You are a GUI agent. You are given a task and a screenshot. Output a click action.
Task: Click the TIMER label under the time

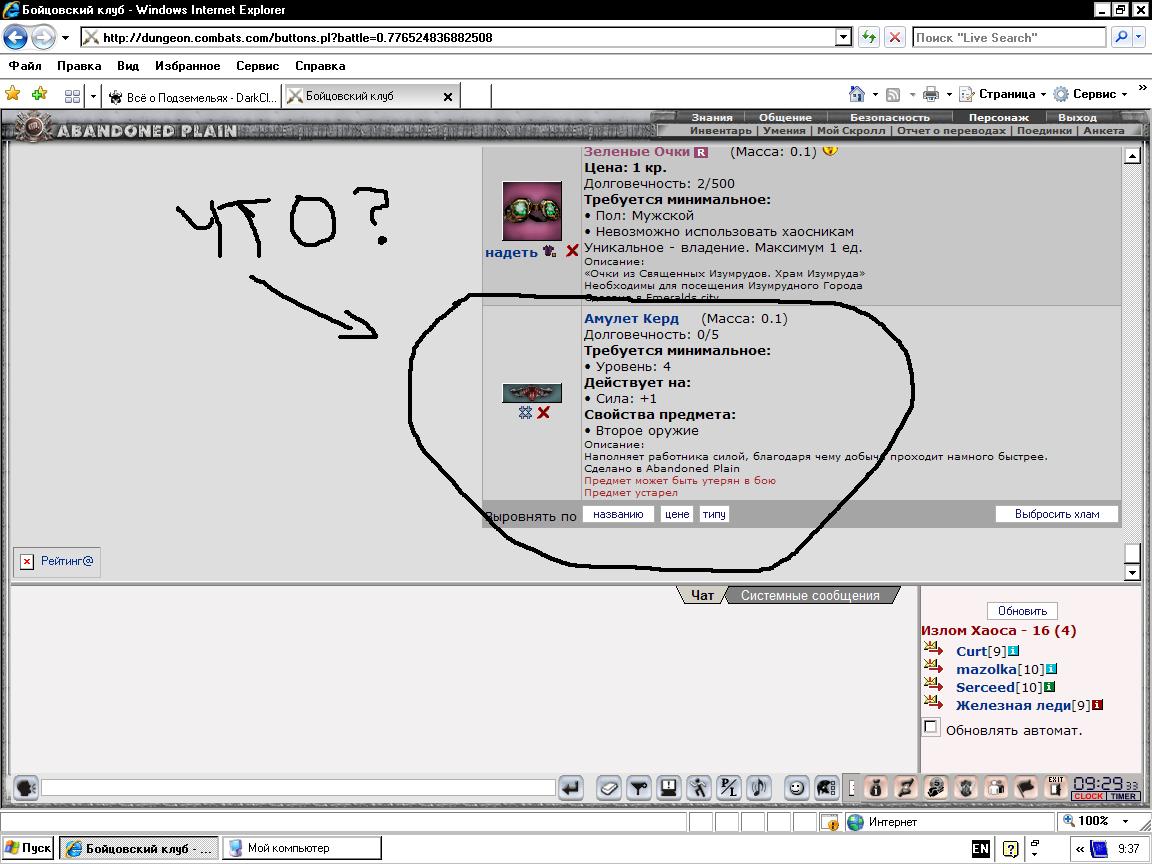click(x=1123, y=796)
